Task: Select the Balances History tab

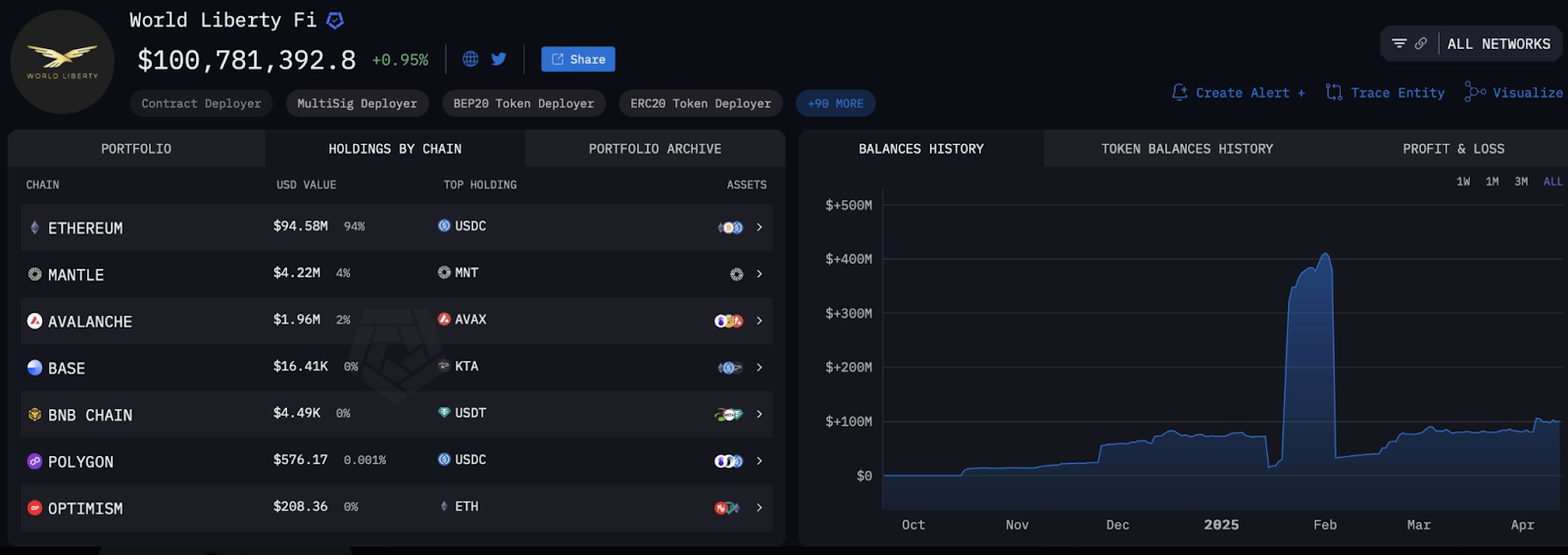Action: point(921,149)
